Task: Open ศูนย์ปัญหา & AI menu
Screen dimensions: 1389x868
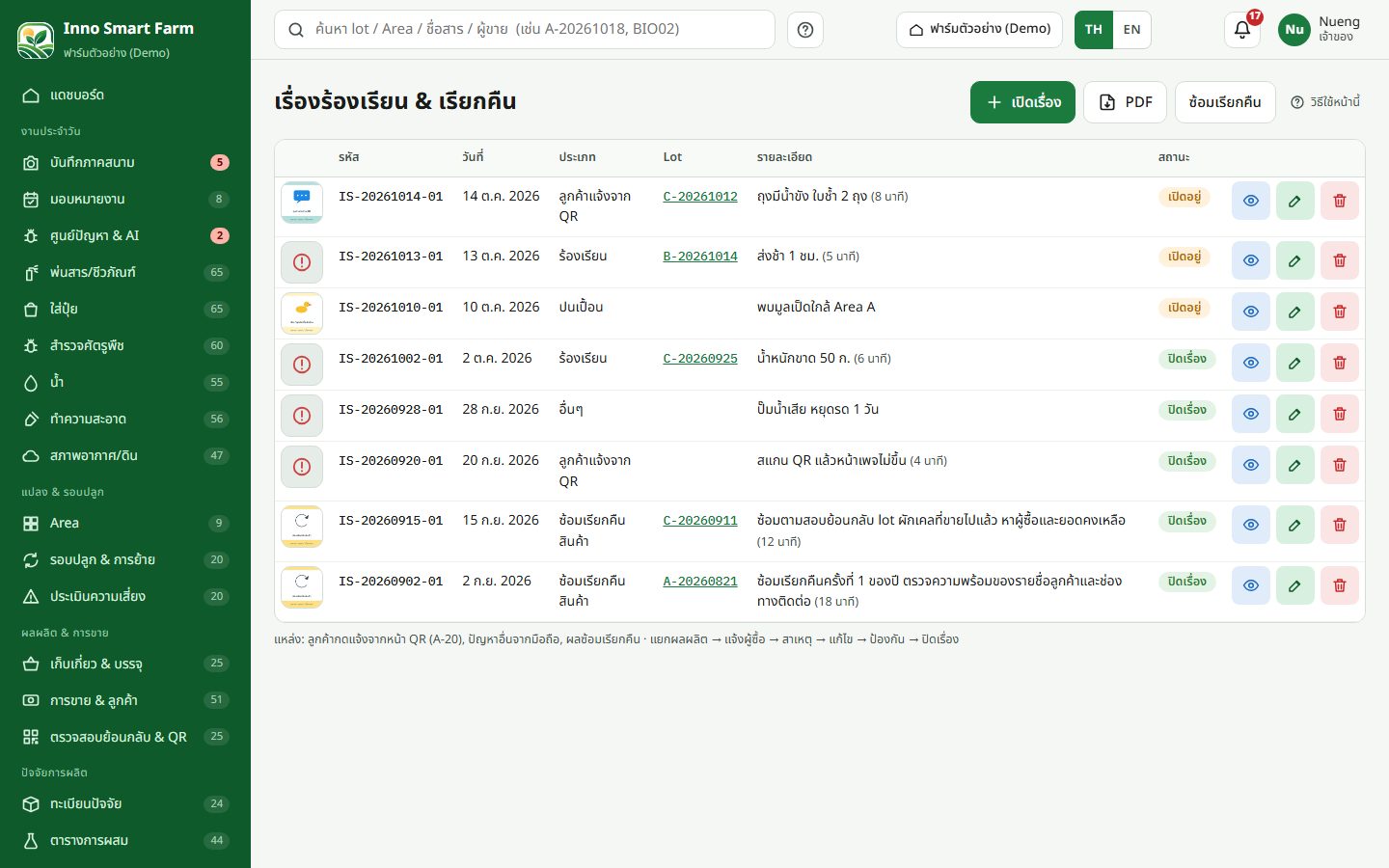Action: click(x=125, y=235)
